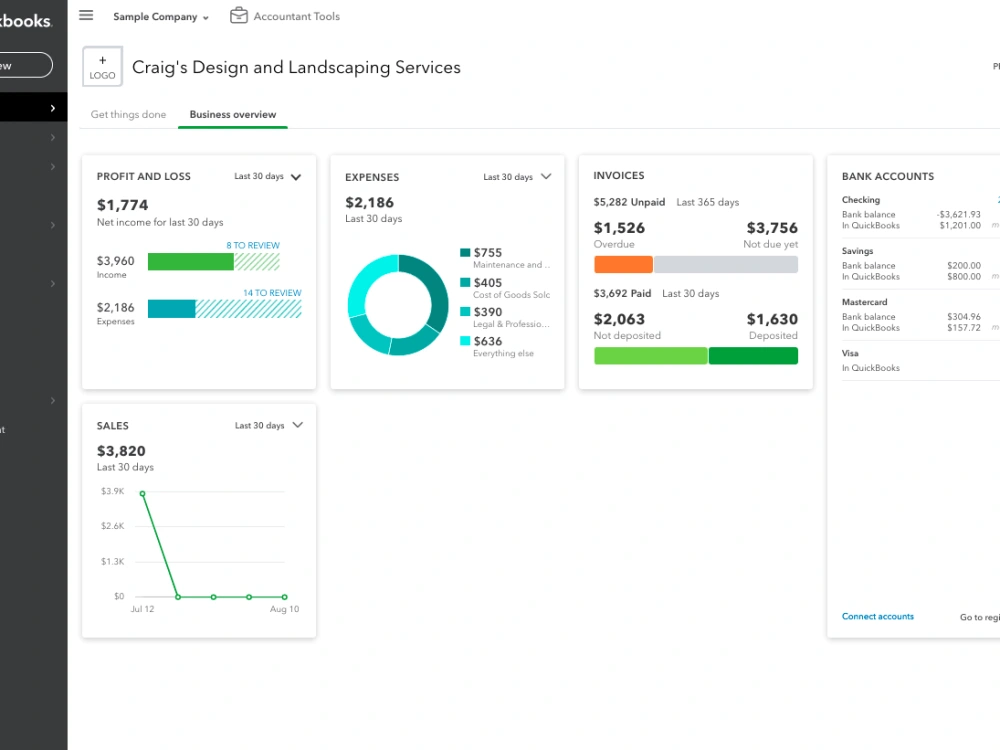Open the Savings bank account
This screenshot has width=1000, height=750.
(x=857, y=251)
